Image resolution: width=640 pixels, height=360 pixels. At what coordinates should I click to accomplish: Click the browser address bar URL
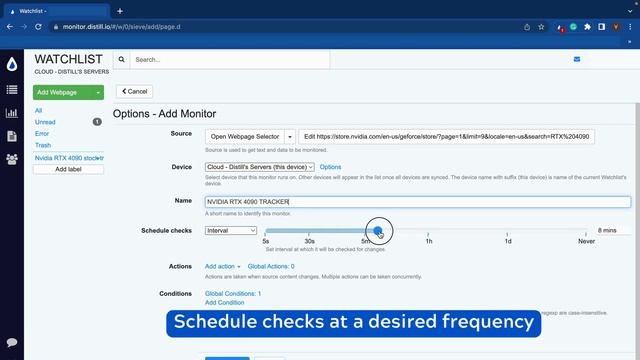coord(122,27)
